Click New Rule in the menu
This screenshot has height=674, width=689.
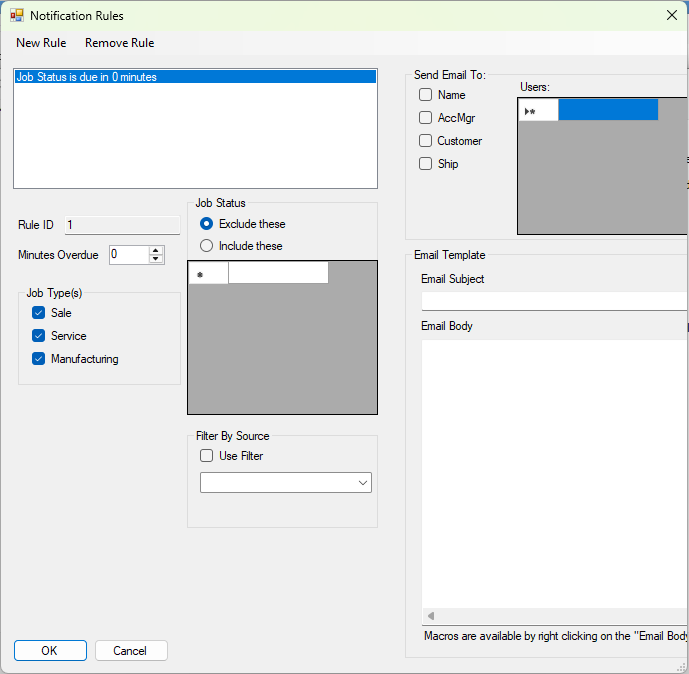[41, 43]
